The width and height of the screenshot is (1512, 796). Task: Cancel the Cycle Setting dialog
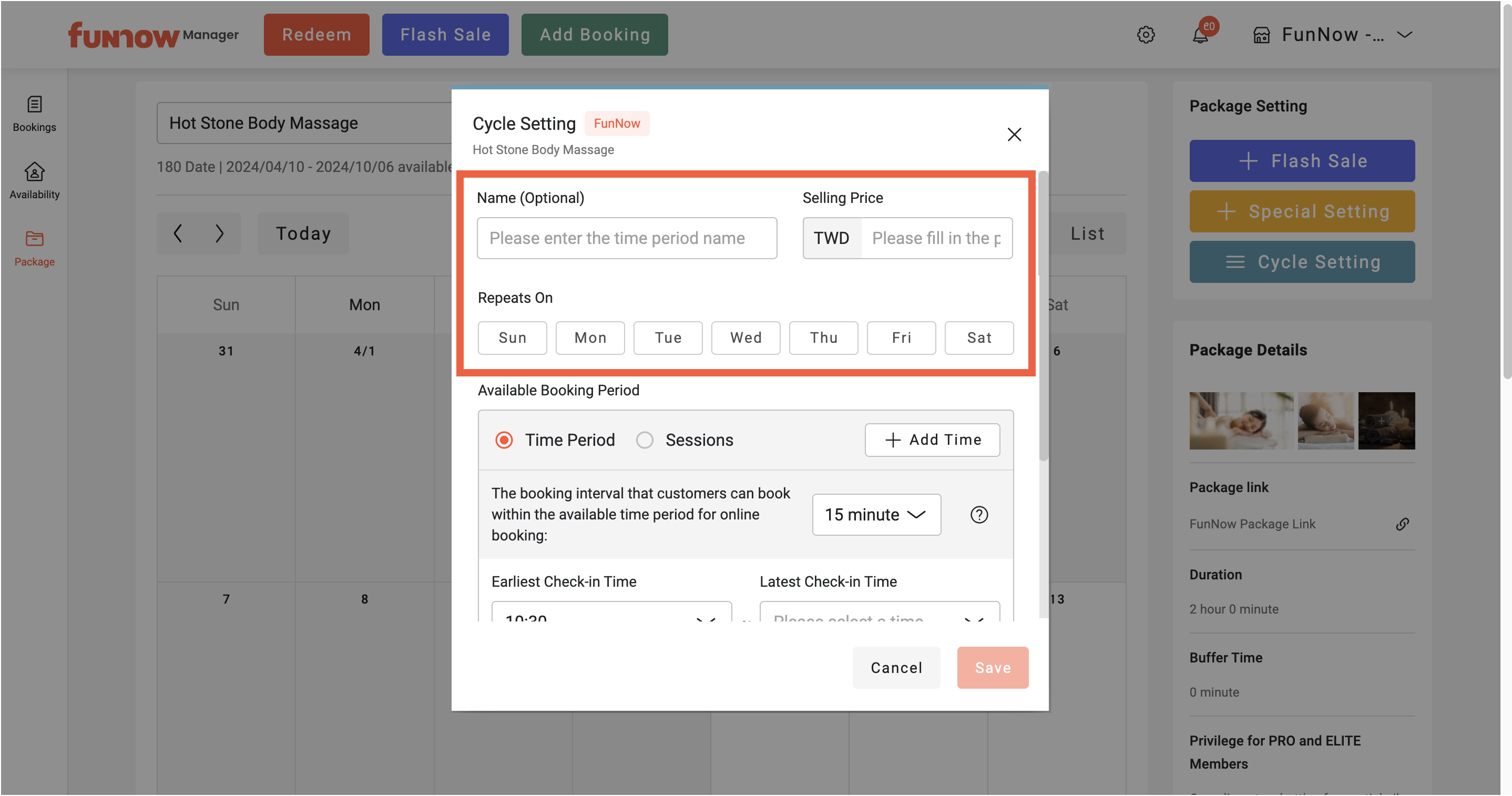[896, 667]
